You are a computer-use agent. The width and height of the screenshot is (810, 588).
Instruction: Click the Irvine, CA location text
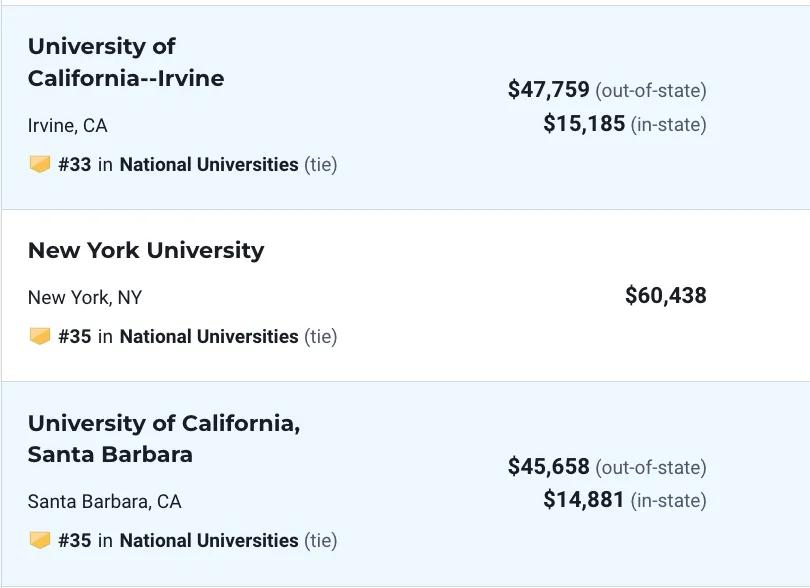coord(68,126)
